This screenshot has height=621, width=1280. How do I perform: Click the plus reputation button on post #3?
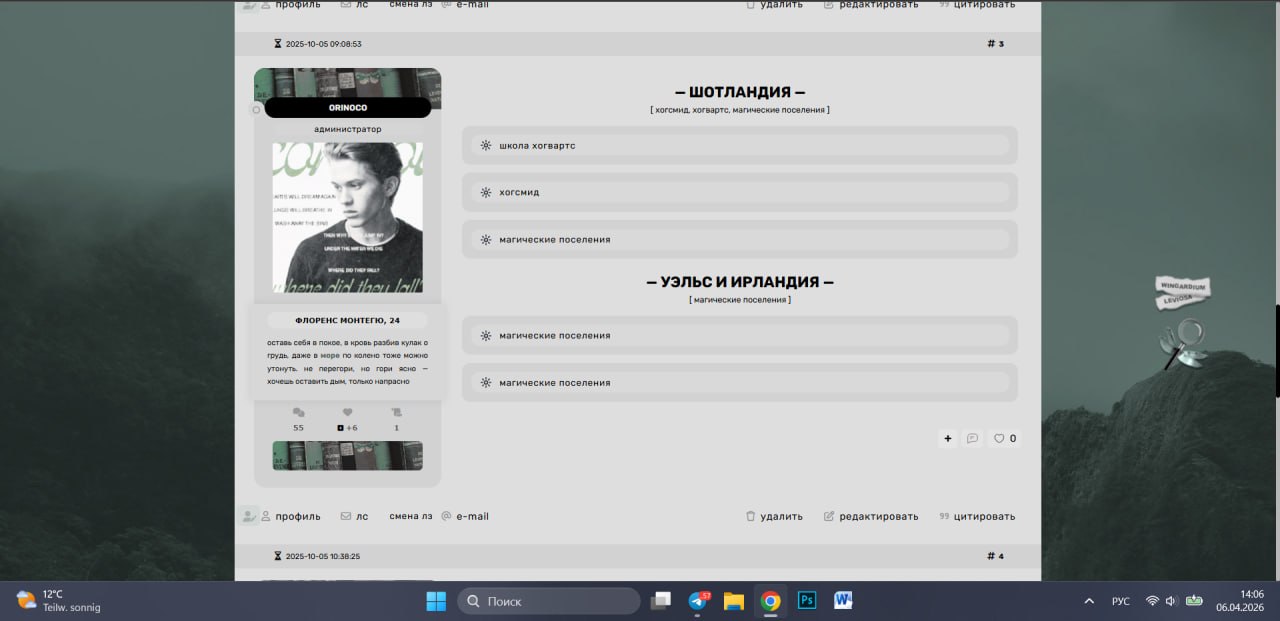click(947, 438)
